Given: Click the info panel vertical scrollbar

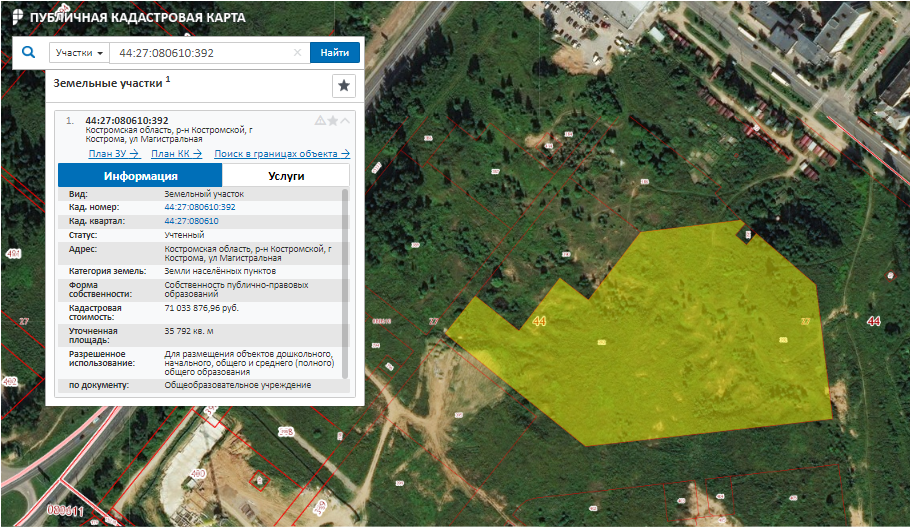Looking at the screenshot, I should click(346, 280).
